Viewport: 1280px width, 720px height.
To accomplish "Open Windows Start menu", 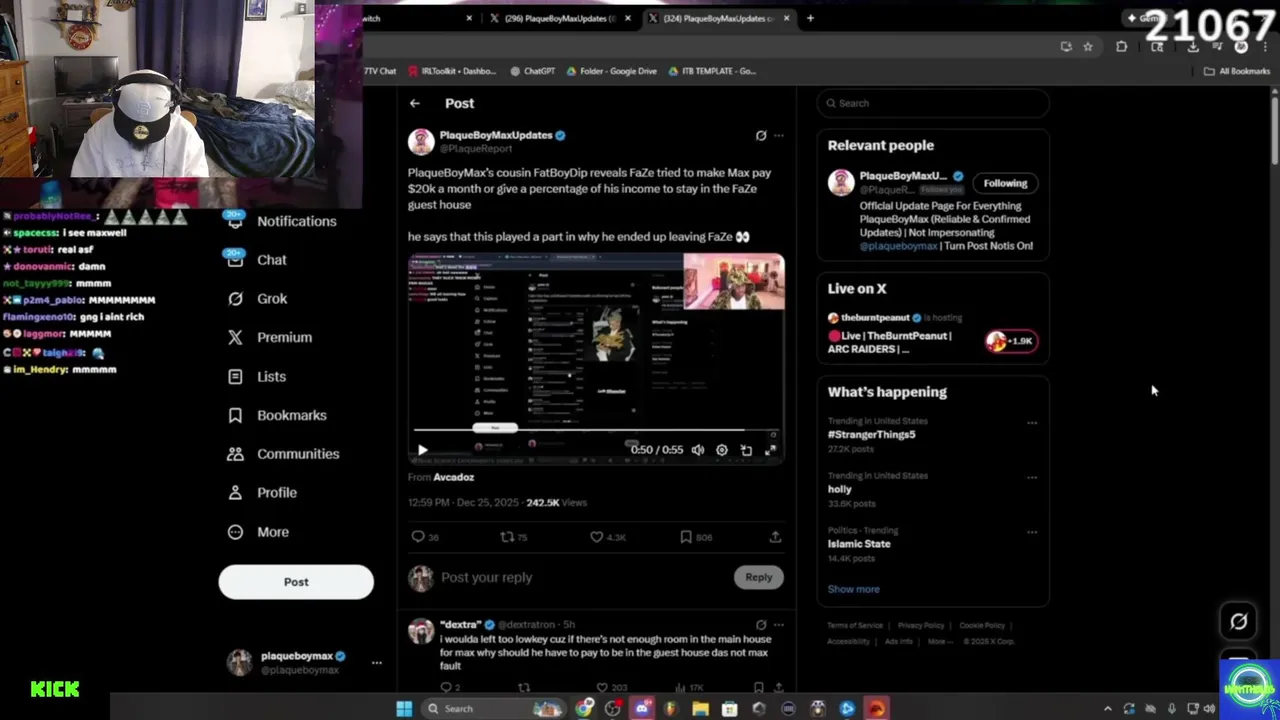I will tap(404, 709).
